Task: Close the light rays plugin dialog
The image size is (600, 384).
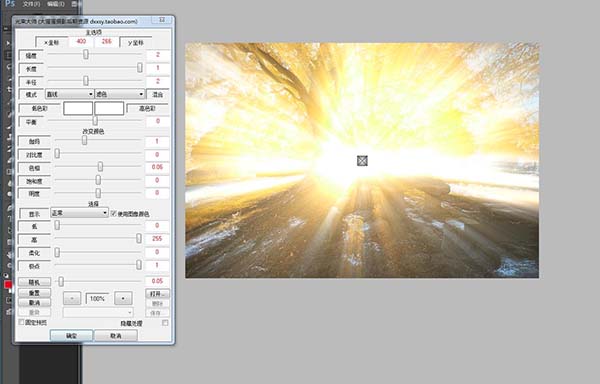Action: (161, 20)
